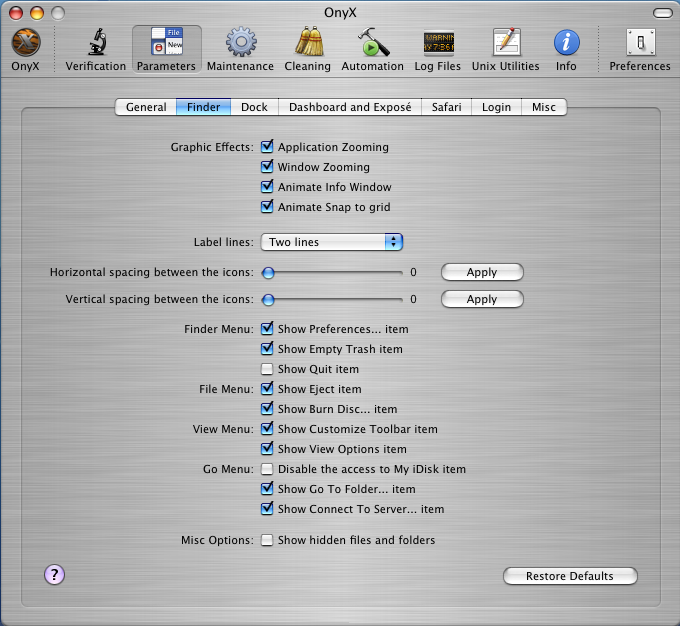The width and height of the screenshot is (680, 626).
Task: Uncheck Window Zooming
Action: [x=267, y=167]
